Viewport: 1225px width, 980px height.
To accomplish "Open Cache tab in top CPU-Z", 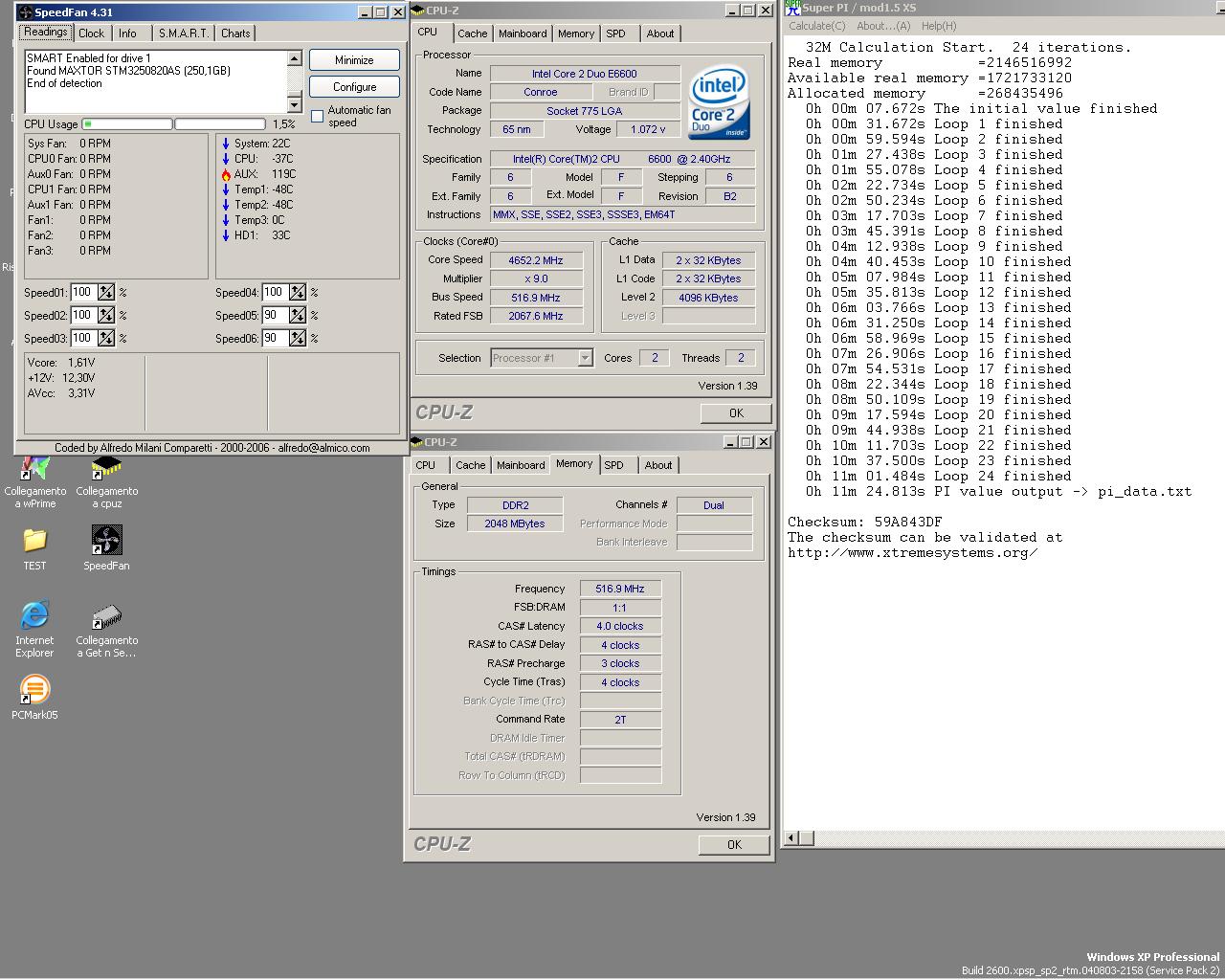I will (473, 33).
